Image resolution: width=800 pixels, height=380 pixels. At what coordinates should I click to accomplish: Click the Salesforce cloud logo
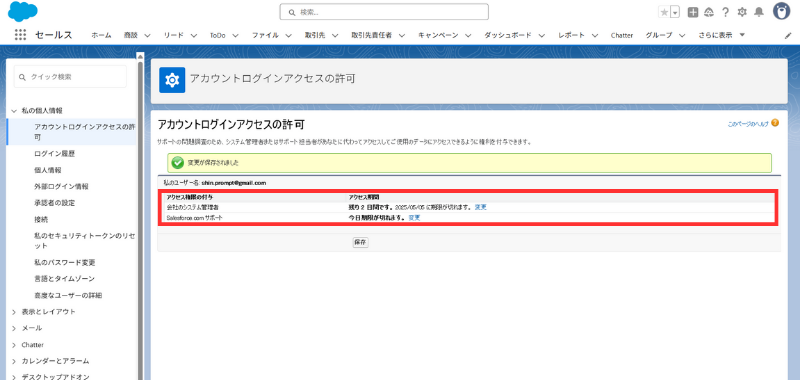(22, 11)
